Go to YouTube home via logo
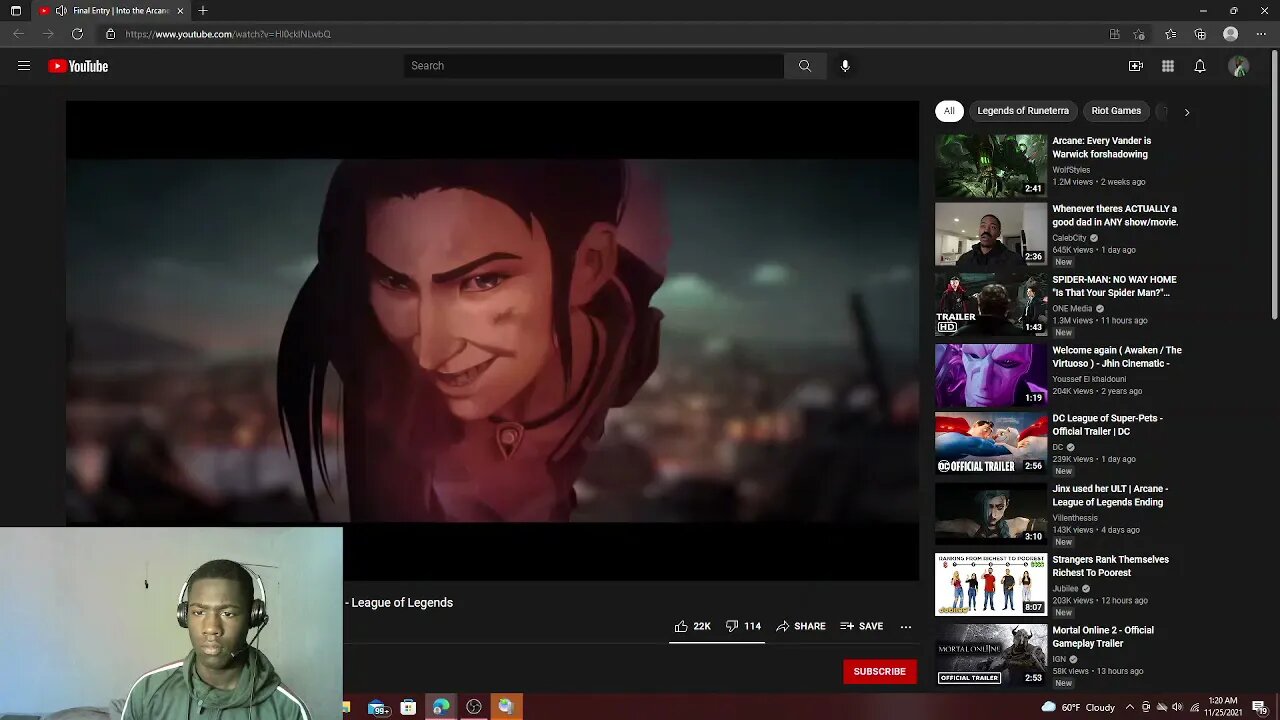Screen dimensions: 1280x720 tap(78, 66)
